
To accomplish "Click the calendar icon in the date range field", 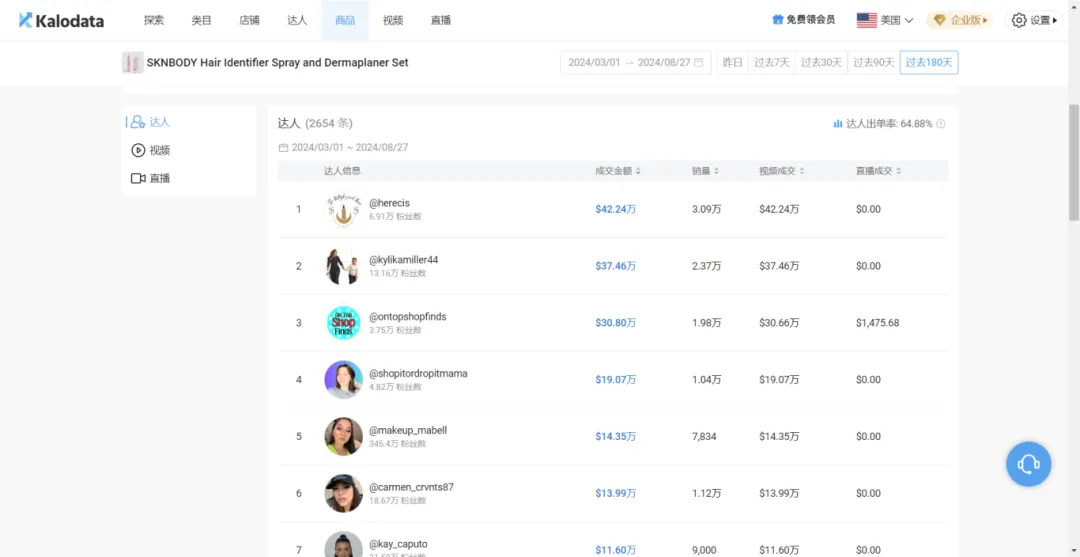I will point(698,63).
